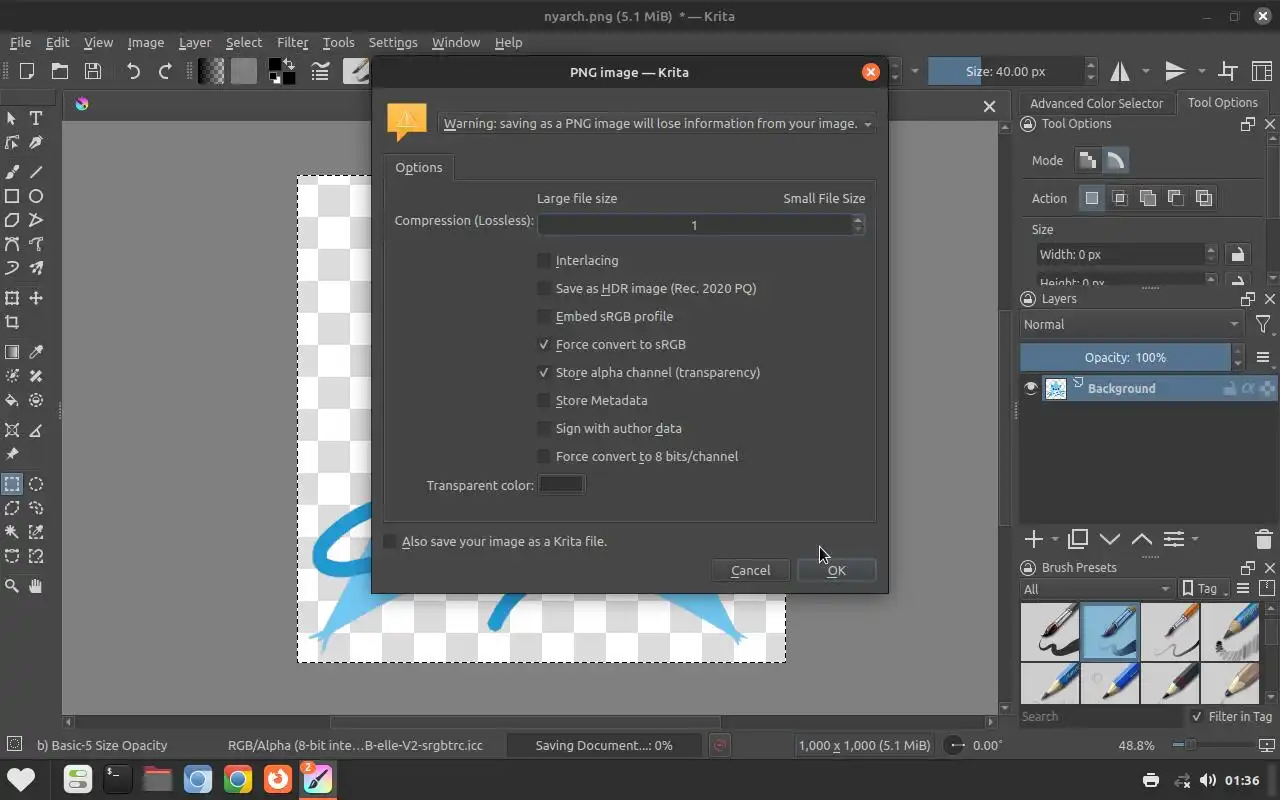This screenshot has height=800, width=1280.
Task: Open the All brush tag dropdown
Action: [x=1096, y=589]
